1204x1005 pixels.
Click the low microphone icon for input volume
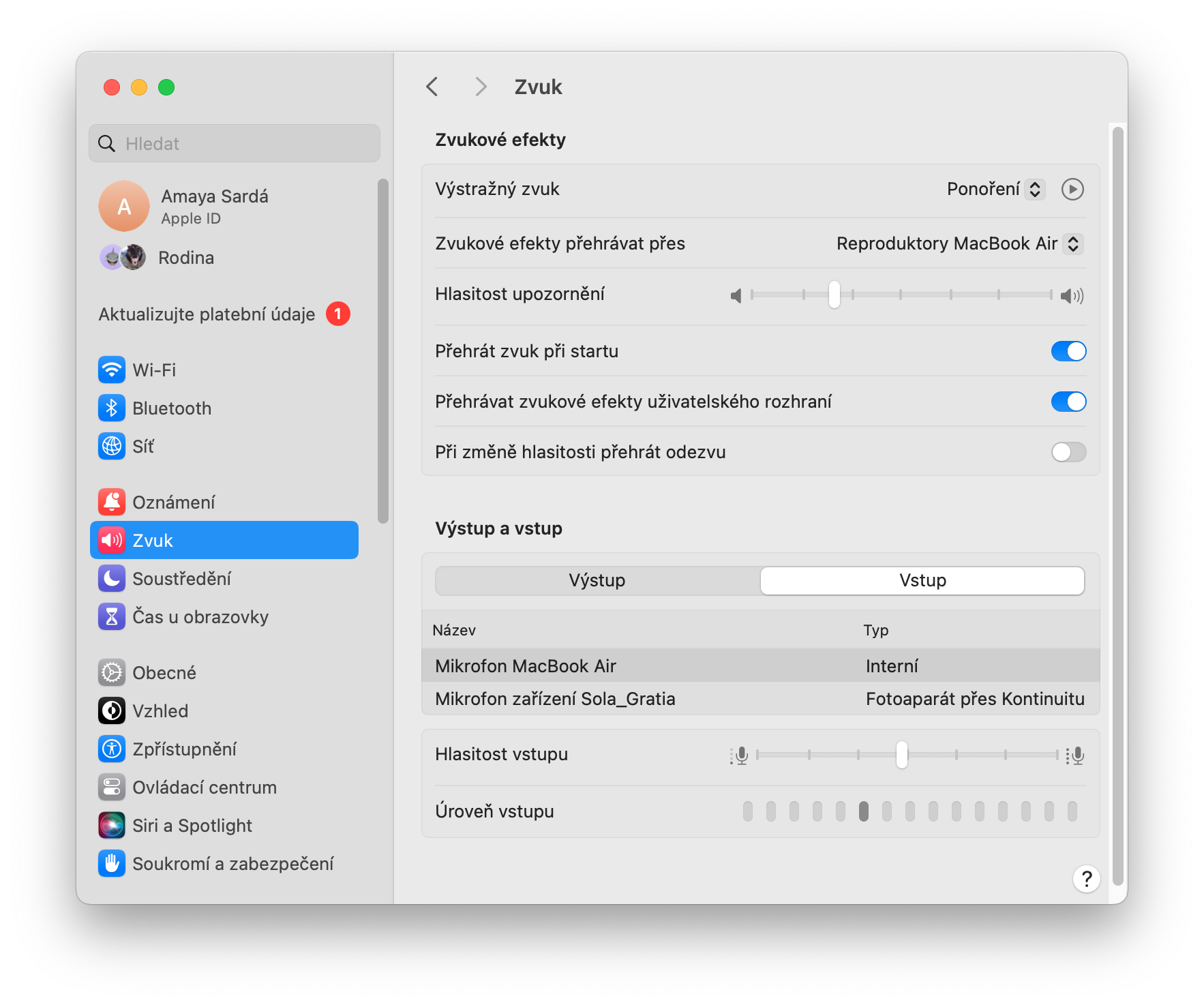click(740, 755)
